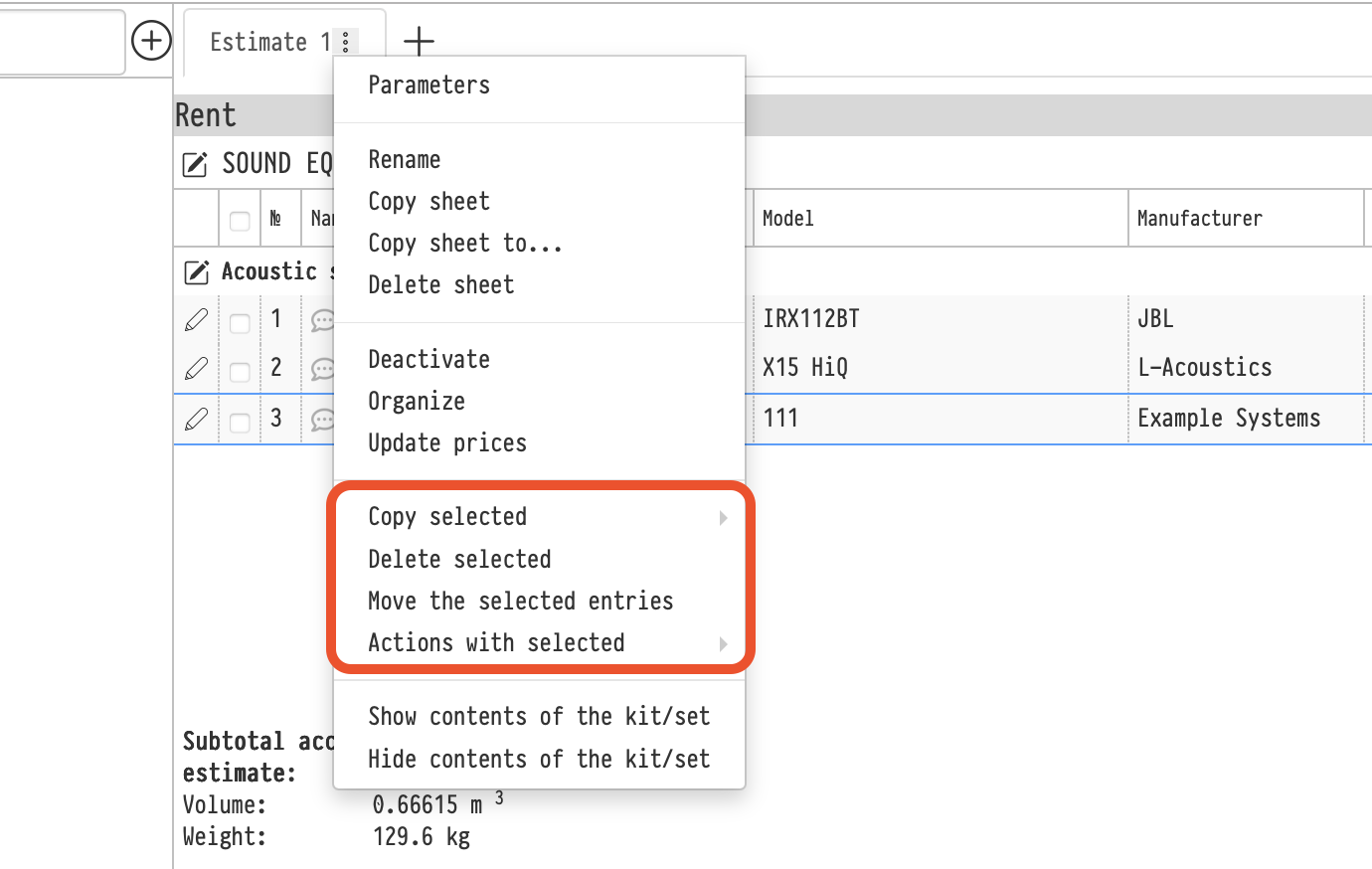Edit the SOUND EQ section with edit icon
This screenshot has height=869, width=1372.
195,164
